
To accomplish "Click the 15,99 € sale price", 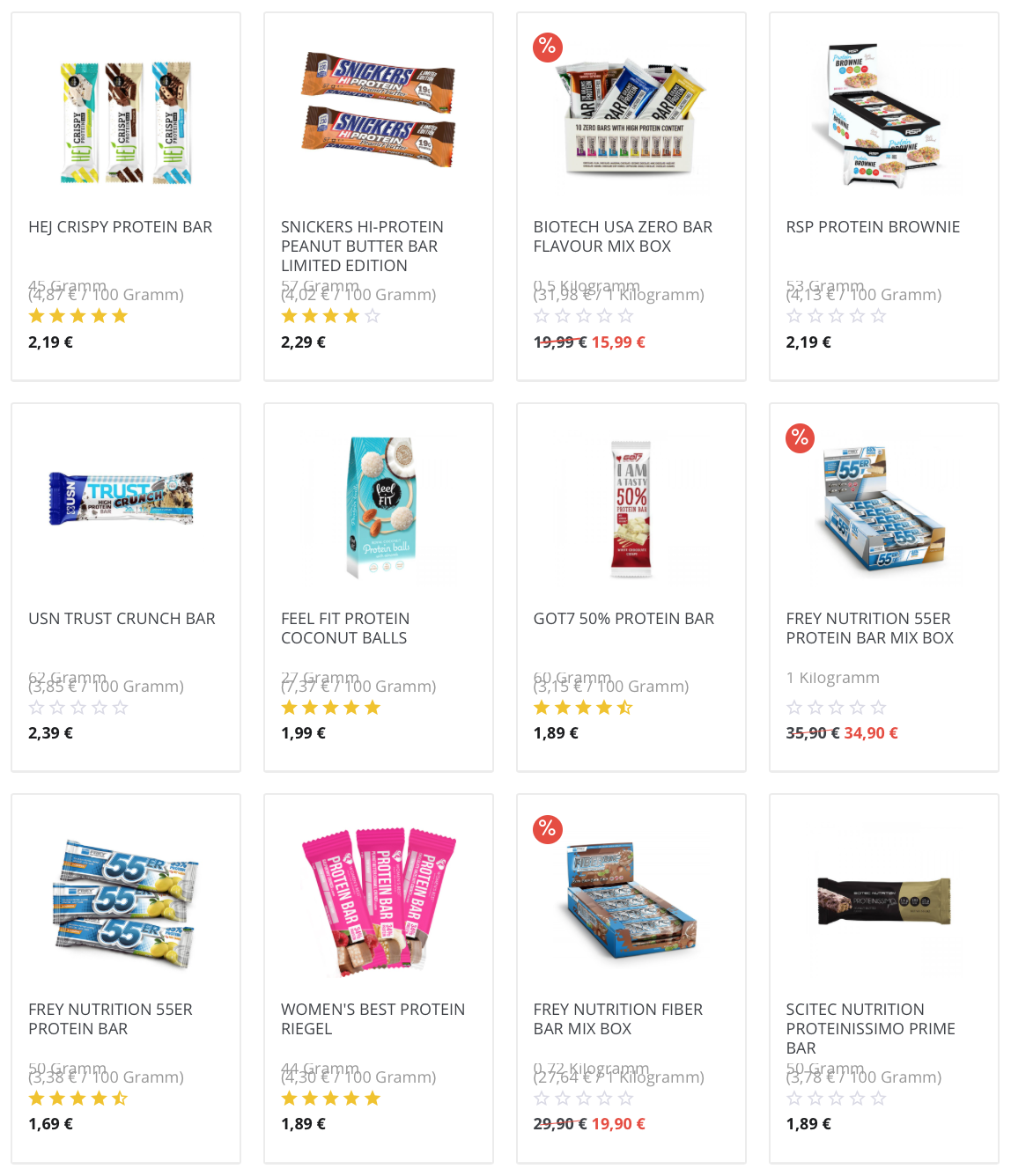I will 618,342.
